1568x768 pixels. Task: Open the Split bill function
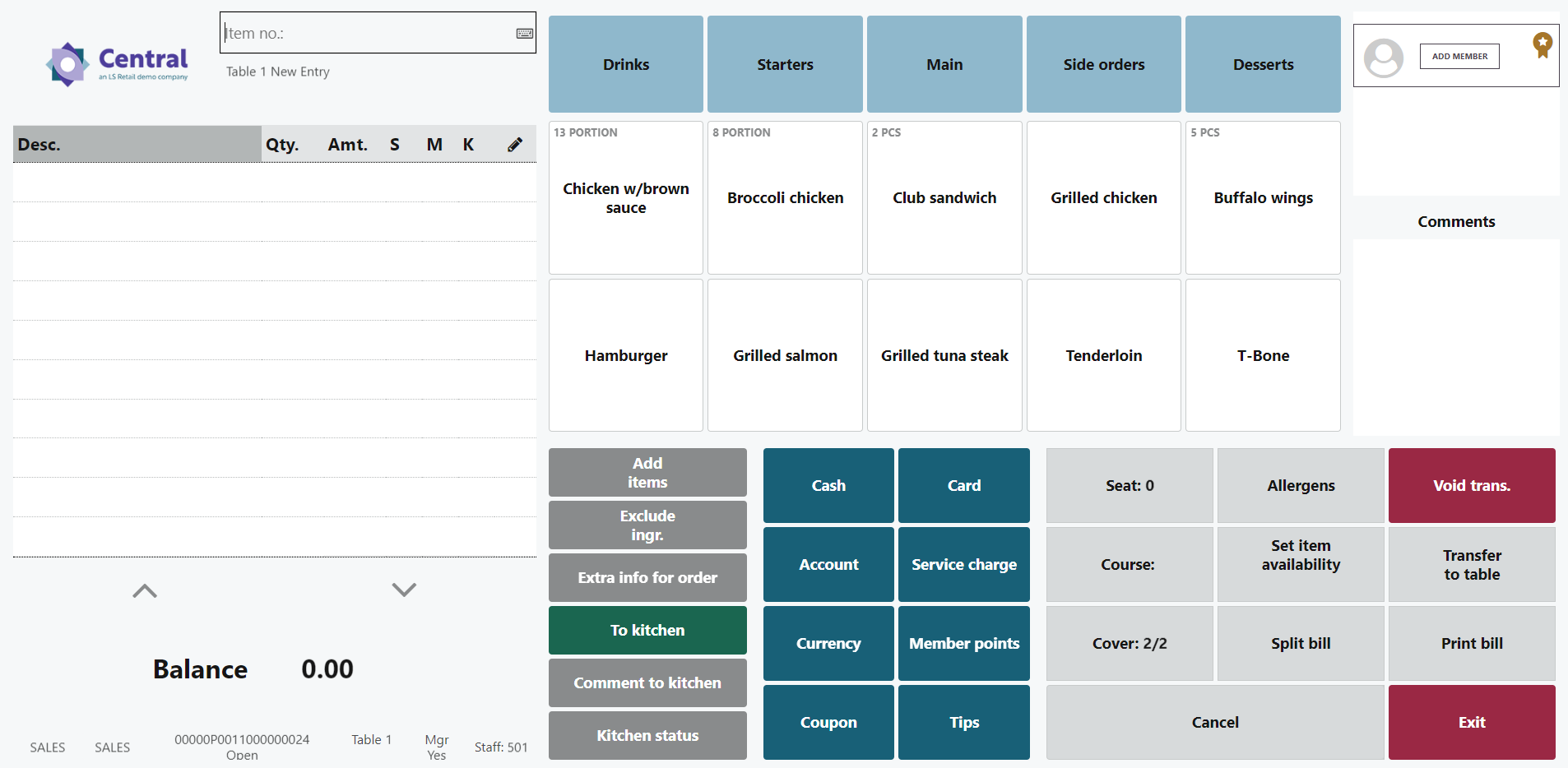[1300, 643]
